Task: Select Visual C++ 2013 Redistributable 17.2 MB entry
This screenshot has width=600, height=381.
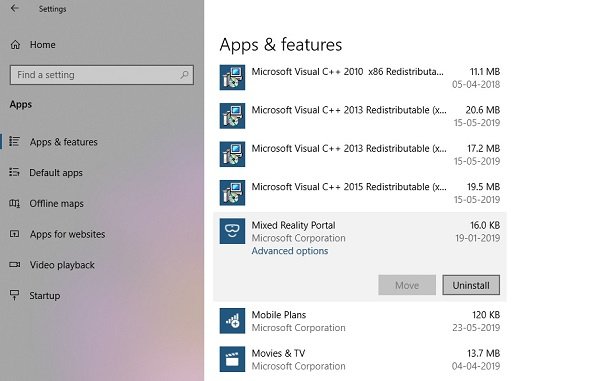Action: [x=360, y=155]
